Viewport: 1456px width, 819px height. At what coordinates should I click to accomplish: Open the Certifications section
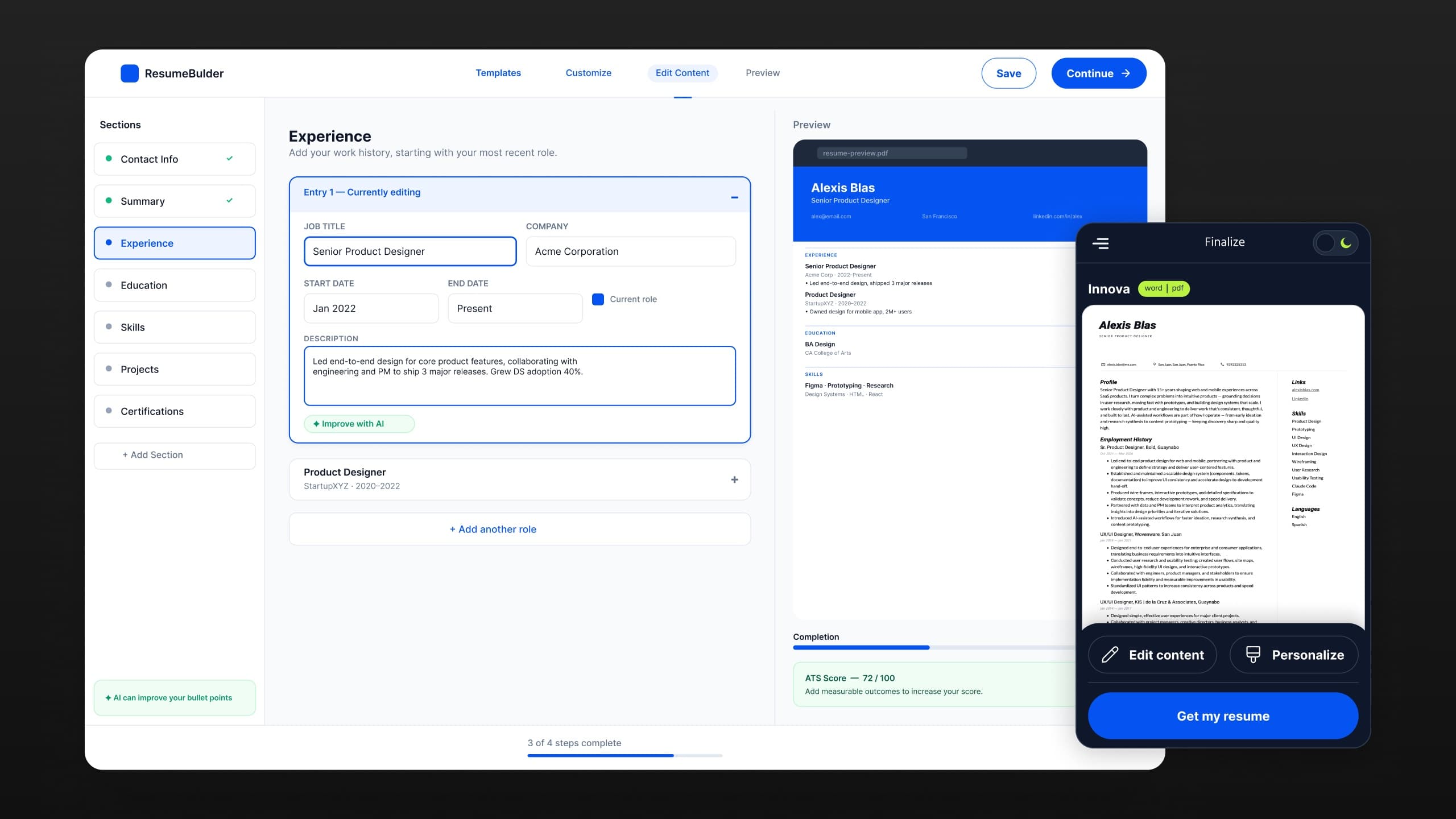[x=175, y=411]
